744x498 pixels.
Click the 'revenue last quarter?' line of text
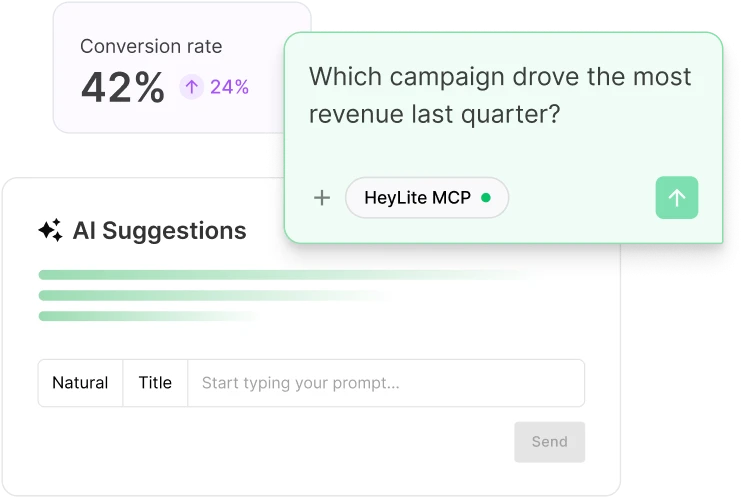[435, 114]
